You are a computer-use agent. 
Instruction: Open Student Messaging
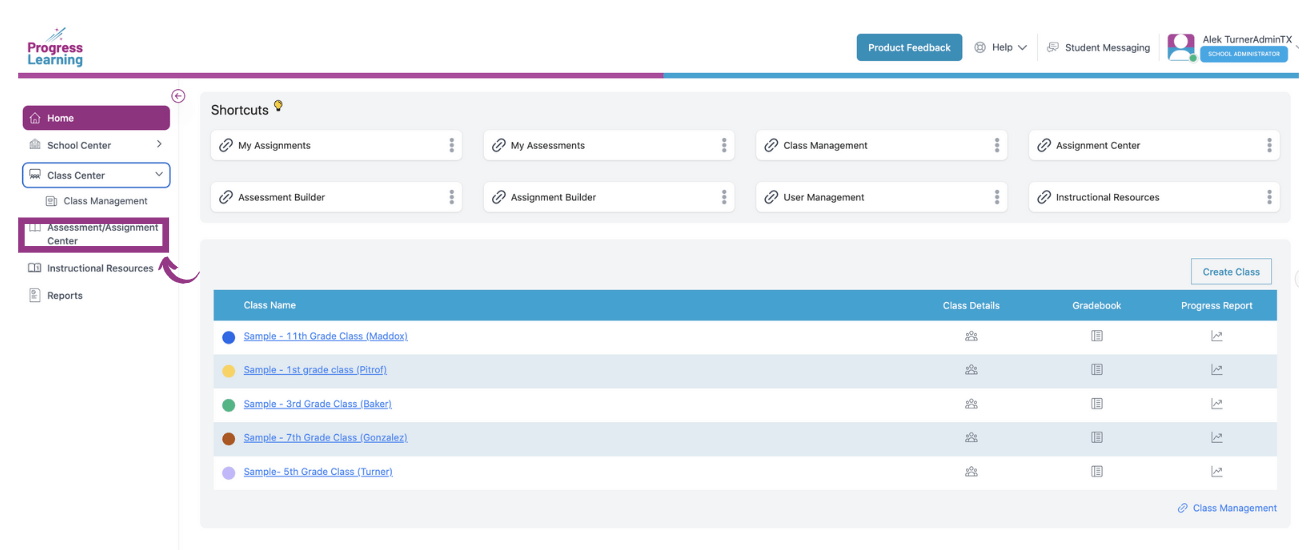point(1099,47)
